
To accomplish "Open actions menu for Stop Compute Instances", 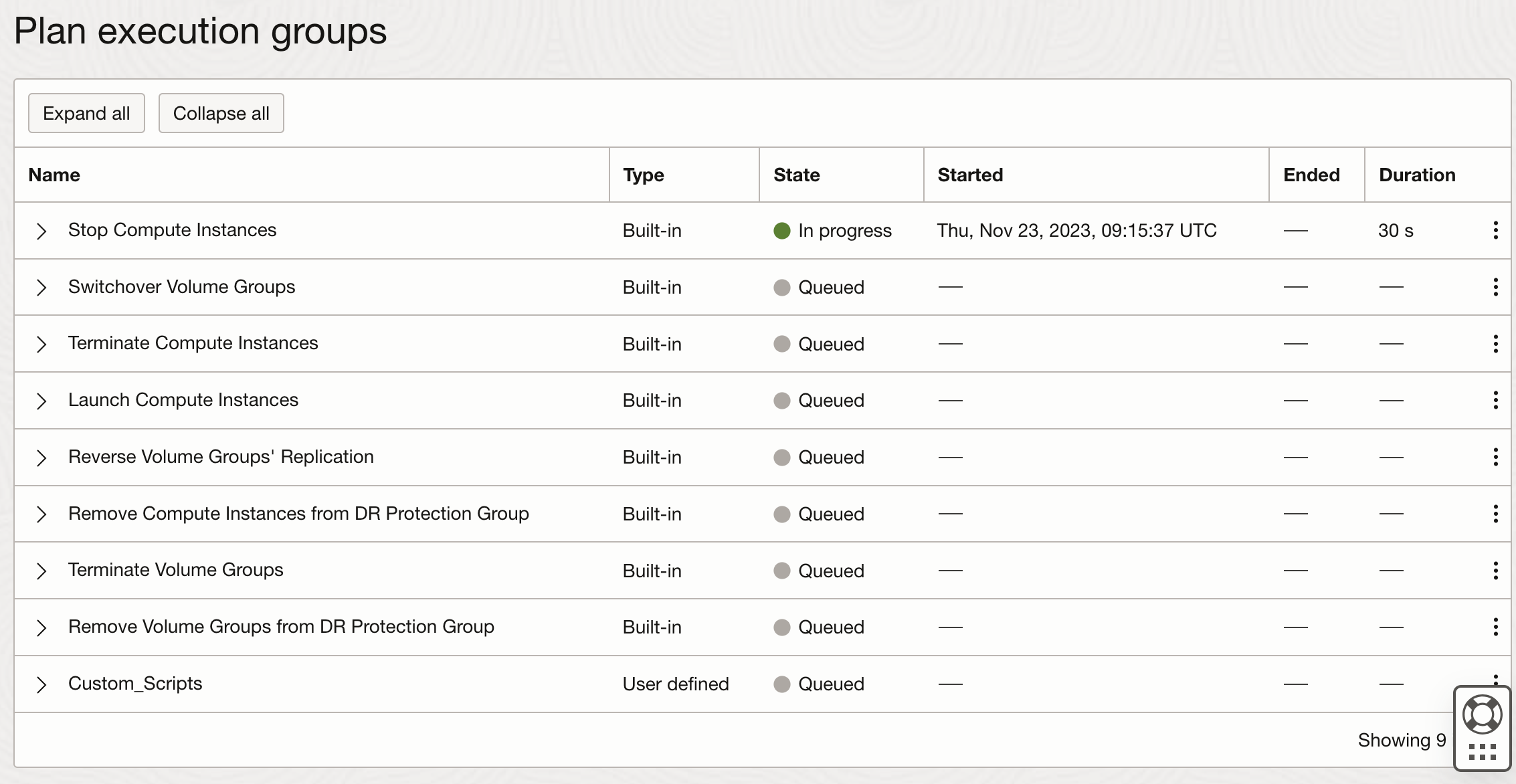I will pyautogui.click(x=1495, y=230).
